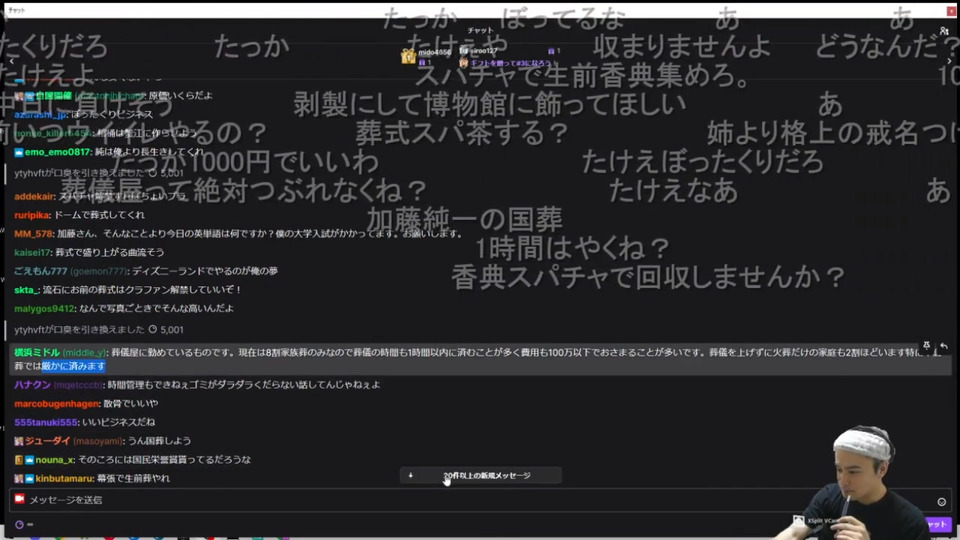Open profile of MM_578
Image resolution: width=960 pixels, height=540 pixels.
[33, 234]
